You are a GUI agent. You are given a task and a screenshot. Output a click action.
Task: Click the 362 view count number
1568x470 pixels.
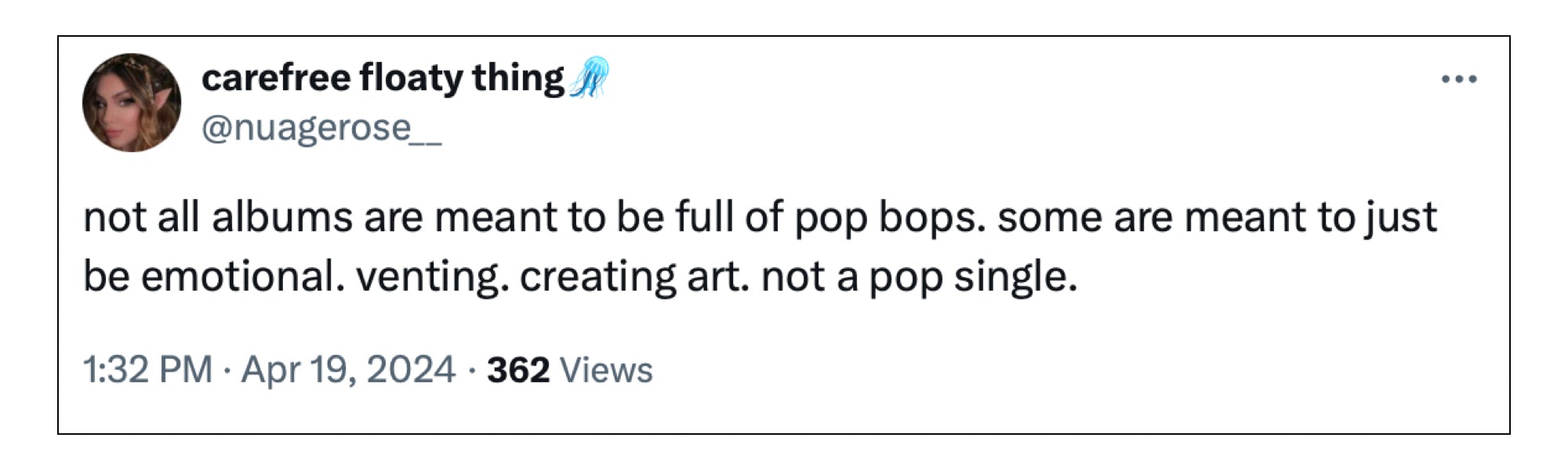517,370
